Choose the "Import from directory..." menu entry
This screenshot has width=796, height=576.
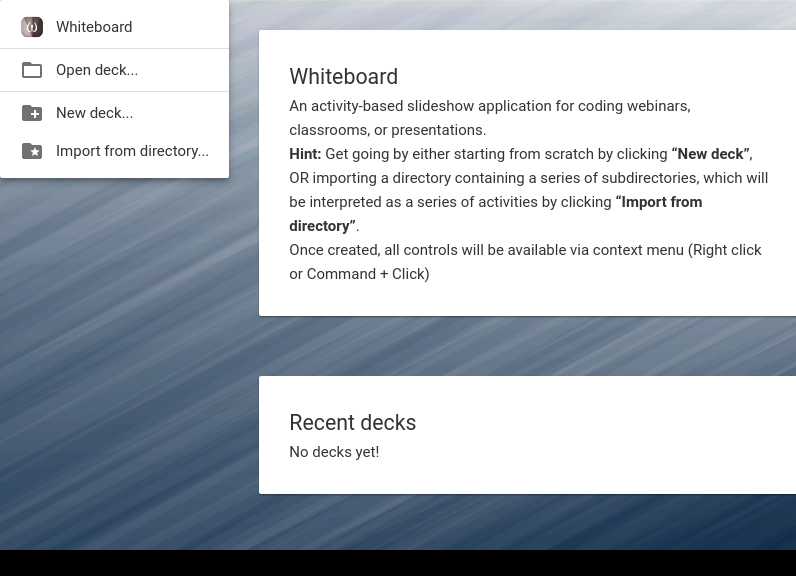tap(114, 151)
